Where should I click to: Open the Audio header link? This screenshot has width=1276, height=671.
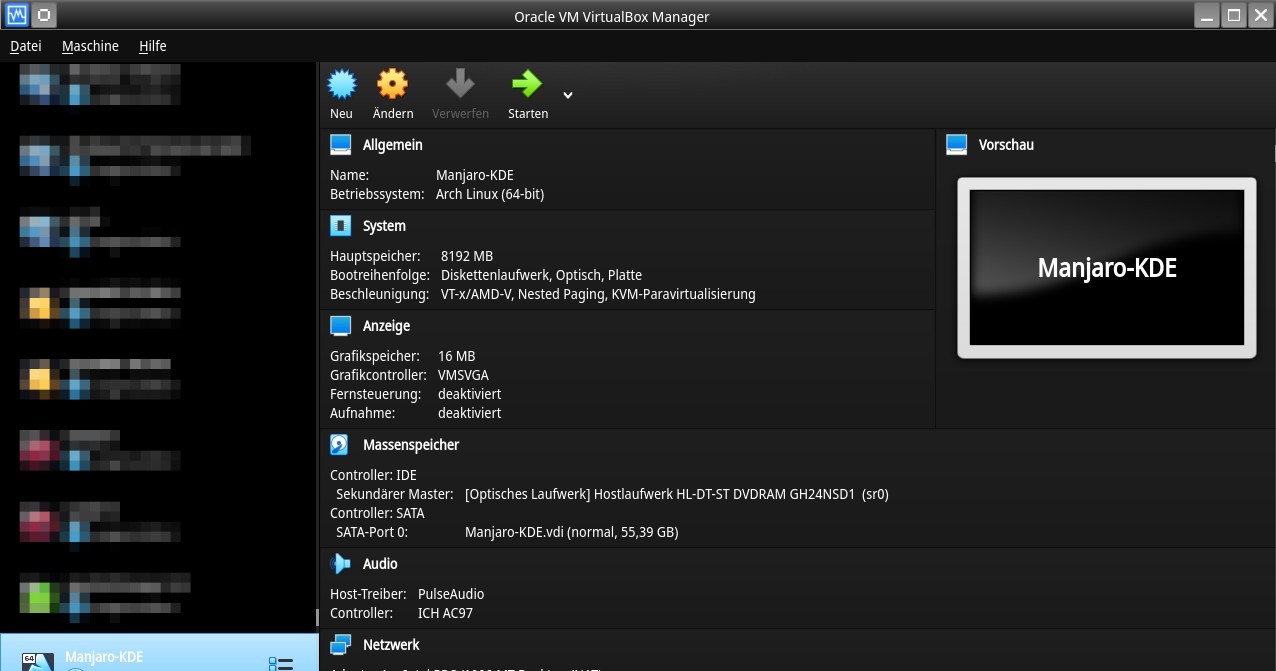tap(380, 564)
